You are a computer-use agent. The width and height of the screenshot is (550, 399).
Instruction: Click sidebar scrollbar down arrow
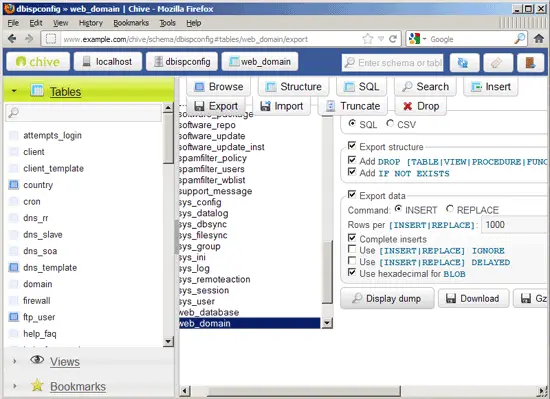click(168, 341)
